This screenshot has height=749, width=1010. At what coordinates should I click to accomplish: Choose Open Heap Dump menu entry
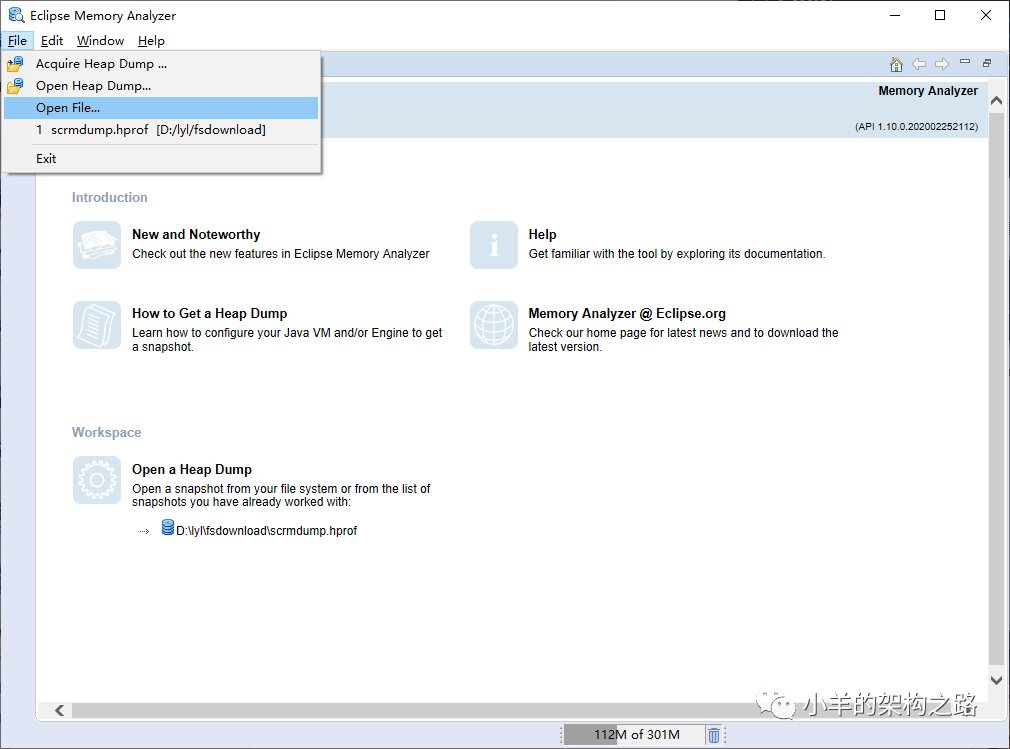coord(161,86)
